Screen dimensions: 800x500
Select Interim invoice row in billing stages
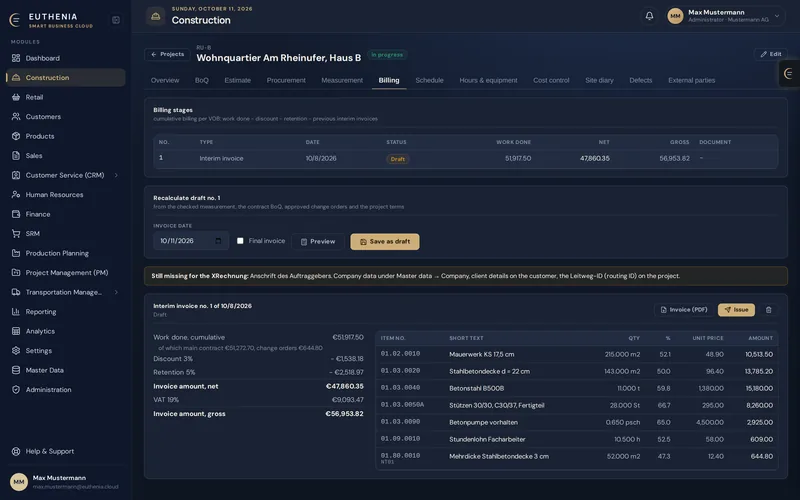[465, 159]
